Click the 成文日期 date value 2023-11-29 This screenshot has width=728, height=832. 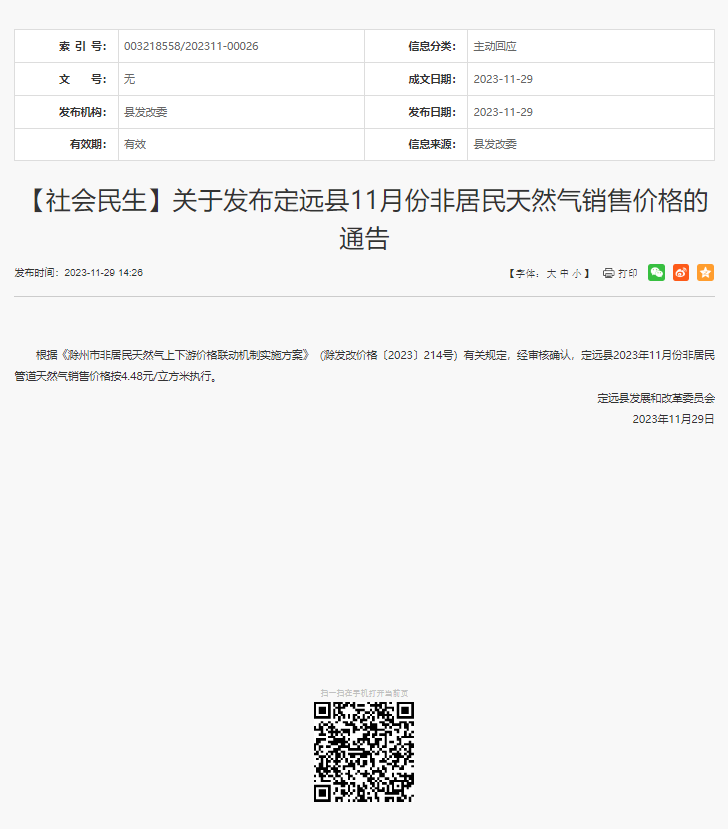tap(503, 79)
